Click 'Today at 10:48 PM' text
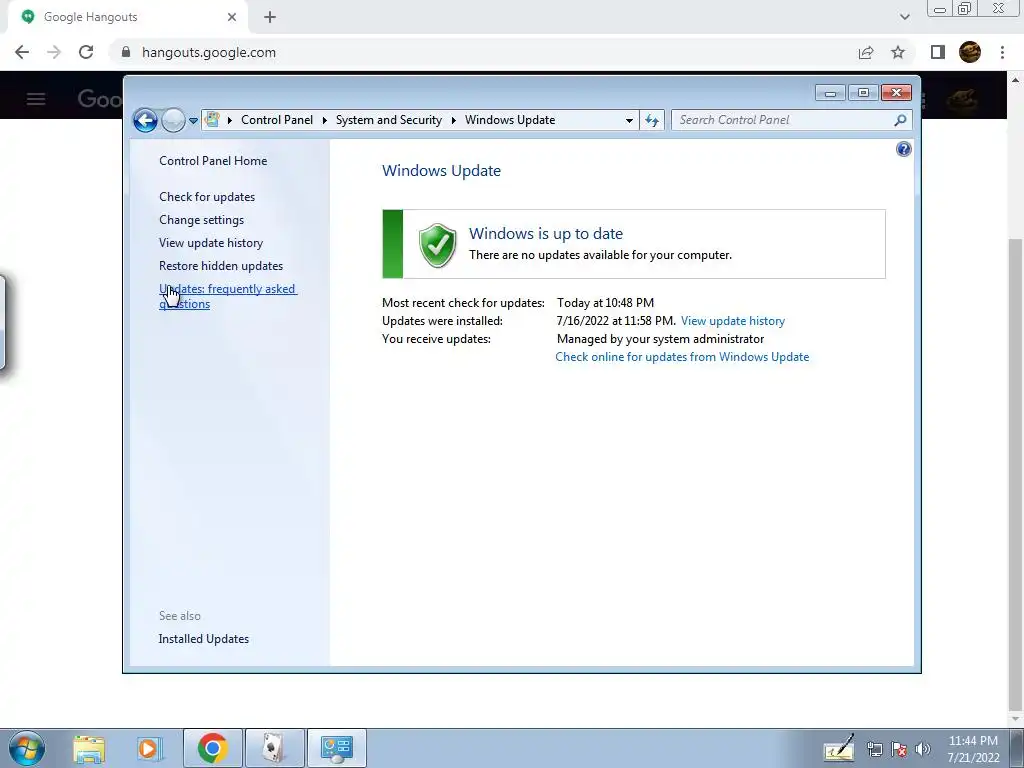Image resolution: width=1024 pixels, height=768 pixels. [605, 303]
